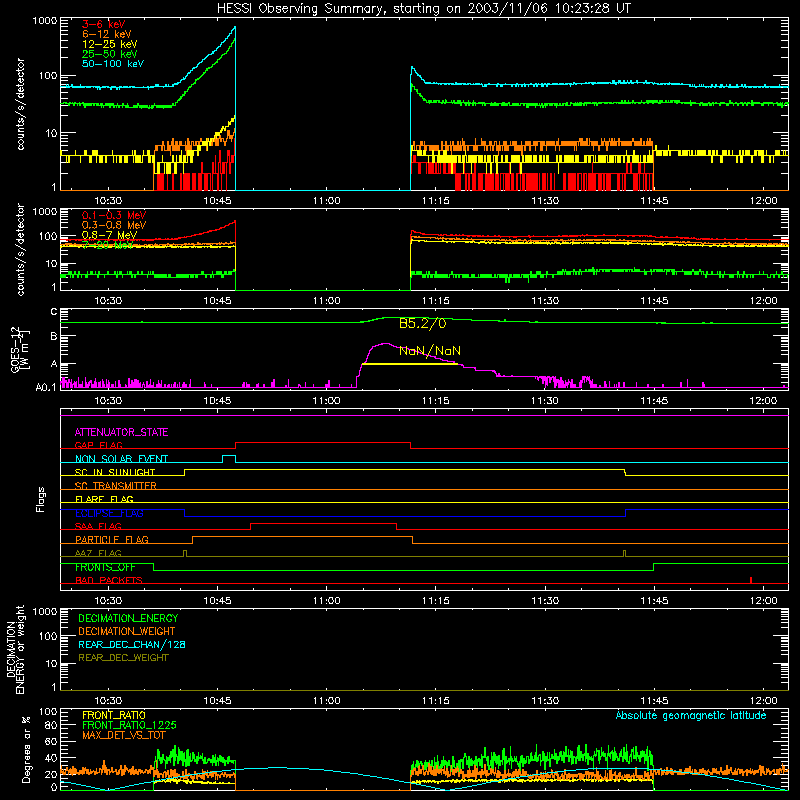The width and height of the screenshot is (800, 800).
Task: Click the Absolute geomagnetic latitude label
Action: click(x=691, y=716)
